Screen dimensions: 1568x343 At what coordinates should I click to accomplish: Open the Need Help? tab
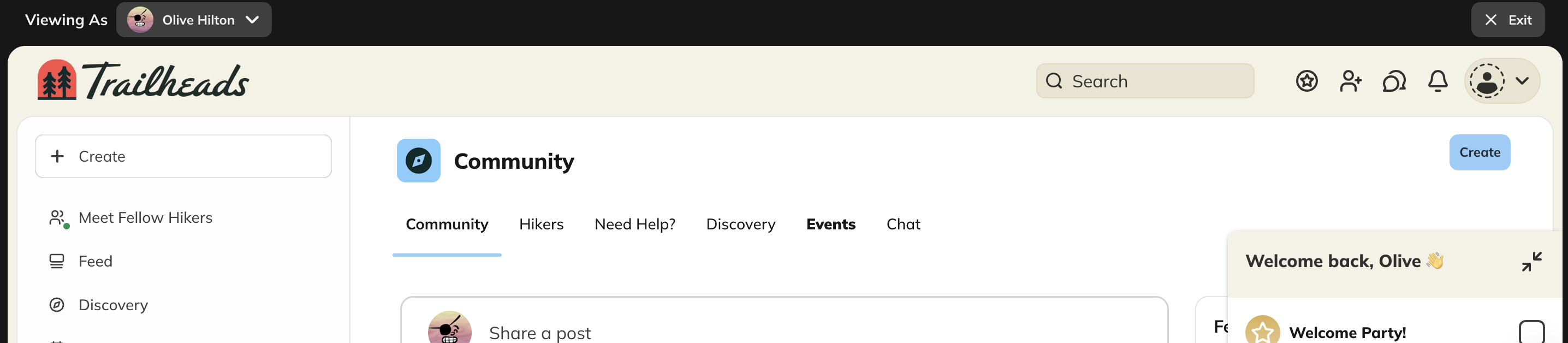click(635, 224)
